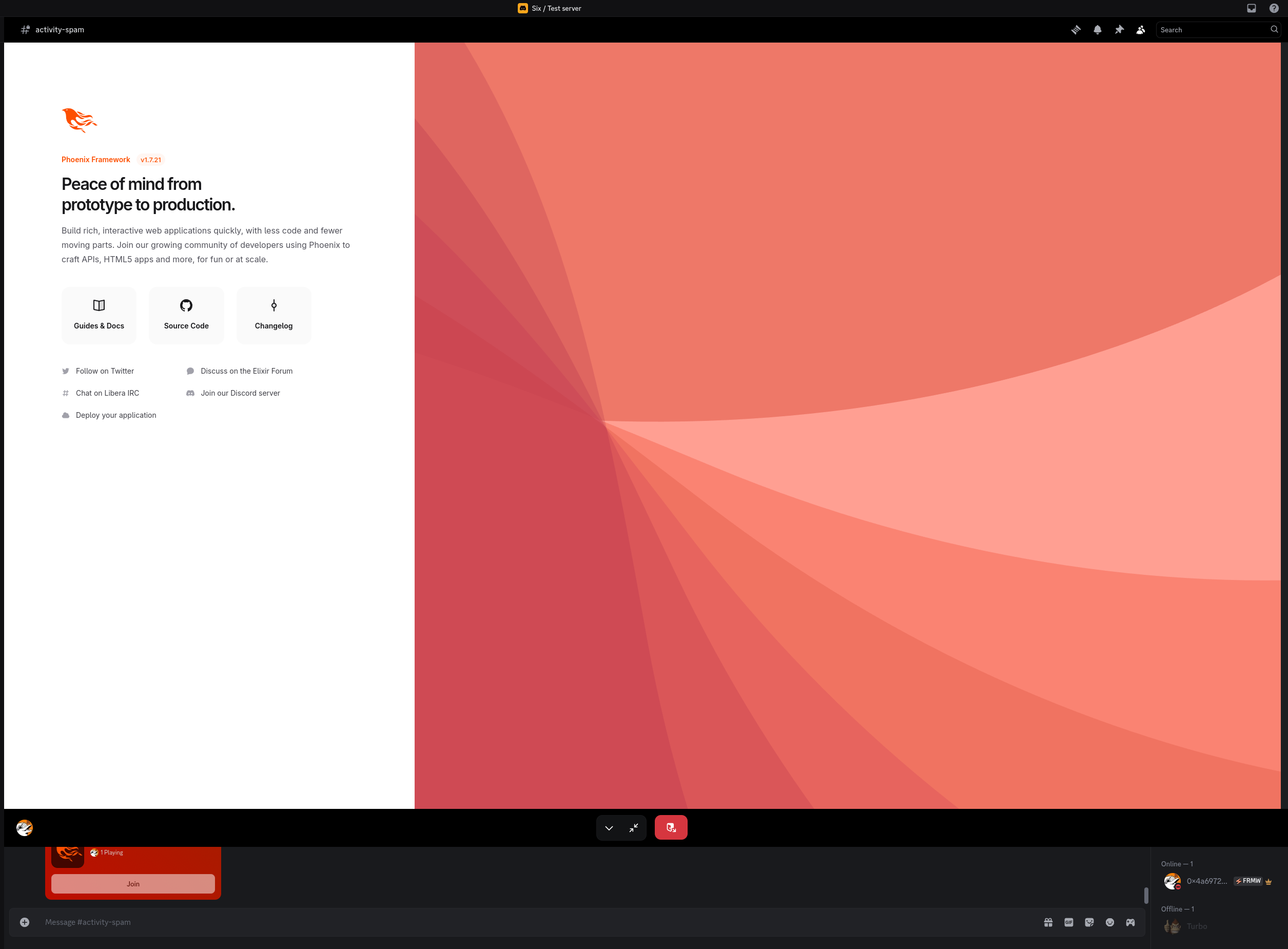
Task: Open the apps game controller icon
Action: (1130, 923)
